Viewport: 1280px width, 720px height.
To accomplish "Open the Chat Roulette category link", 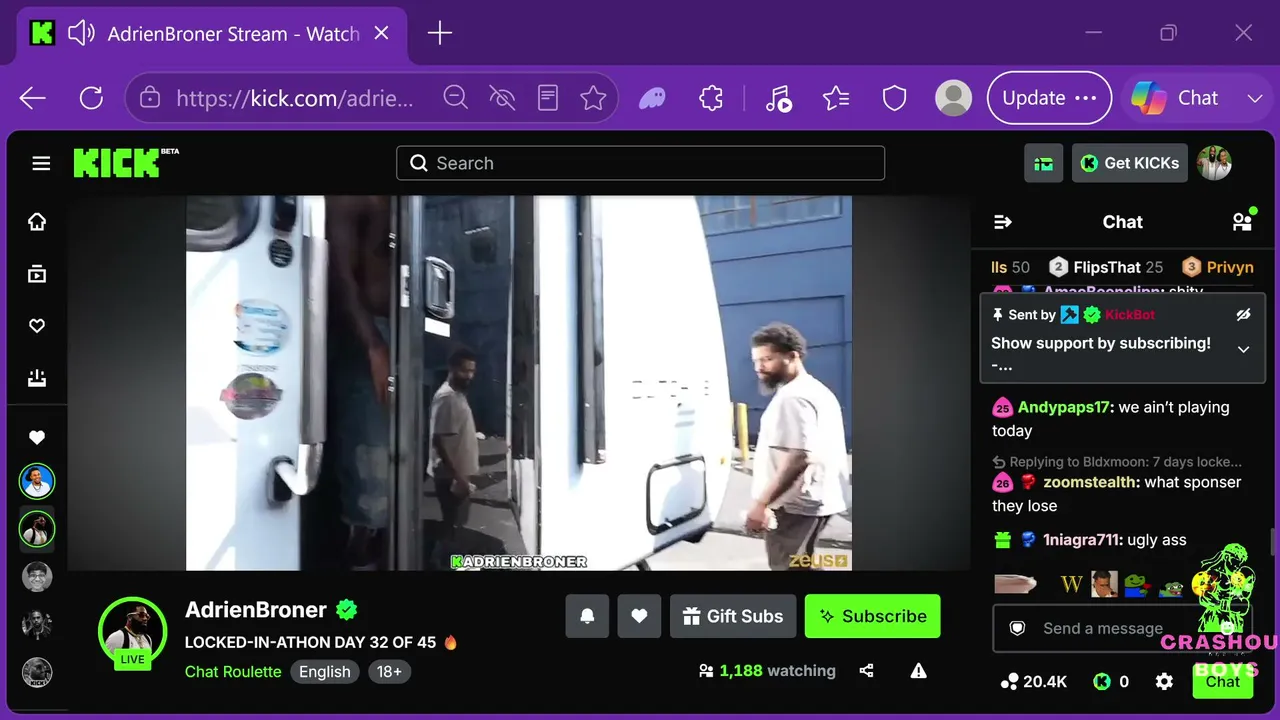I will 233,672.
